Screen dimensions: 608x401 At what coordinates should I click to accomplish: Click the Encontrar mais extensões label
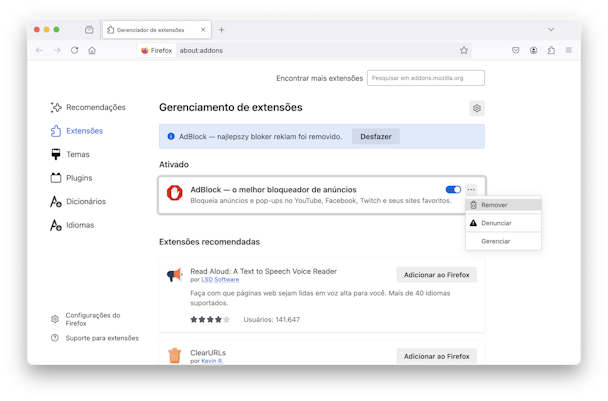[320, 78]
